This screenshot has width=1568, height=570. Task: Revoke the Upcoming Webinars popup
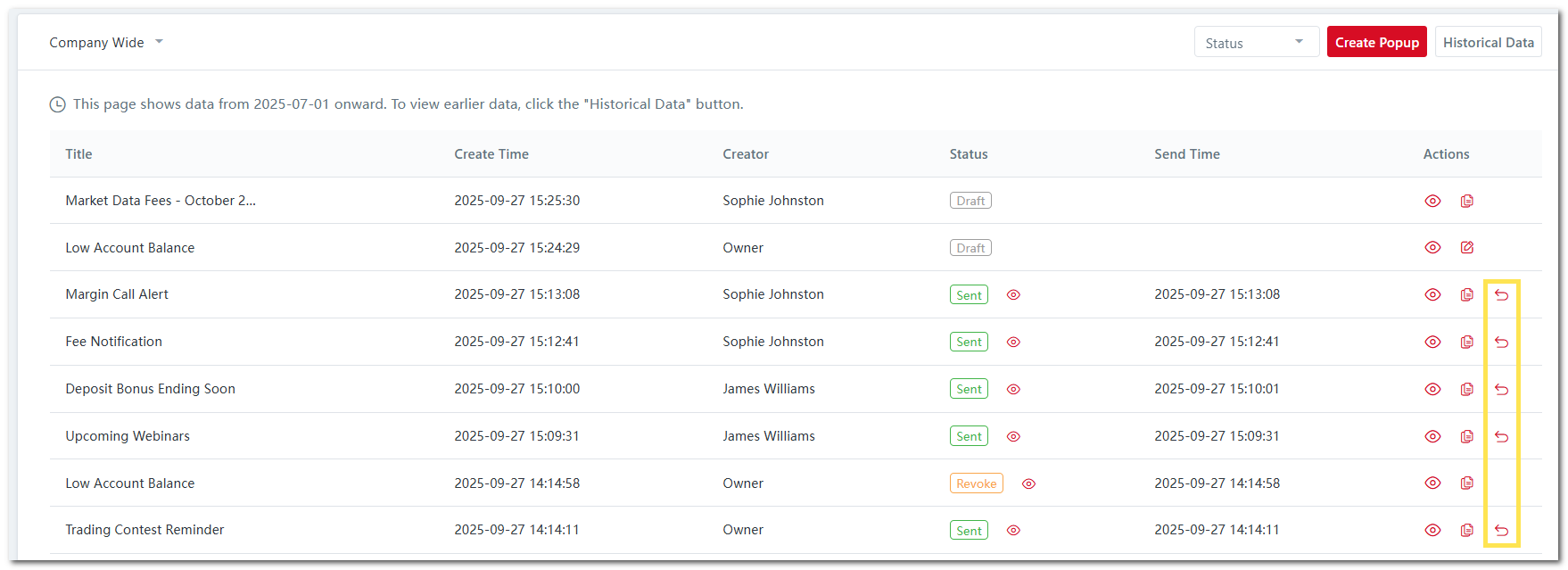point(1501,436)
